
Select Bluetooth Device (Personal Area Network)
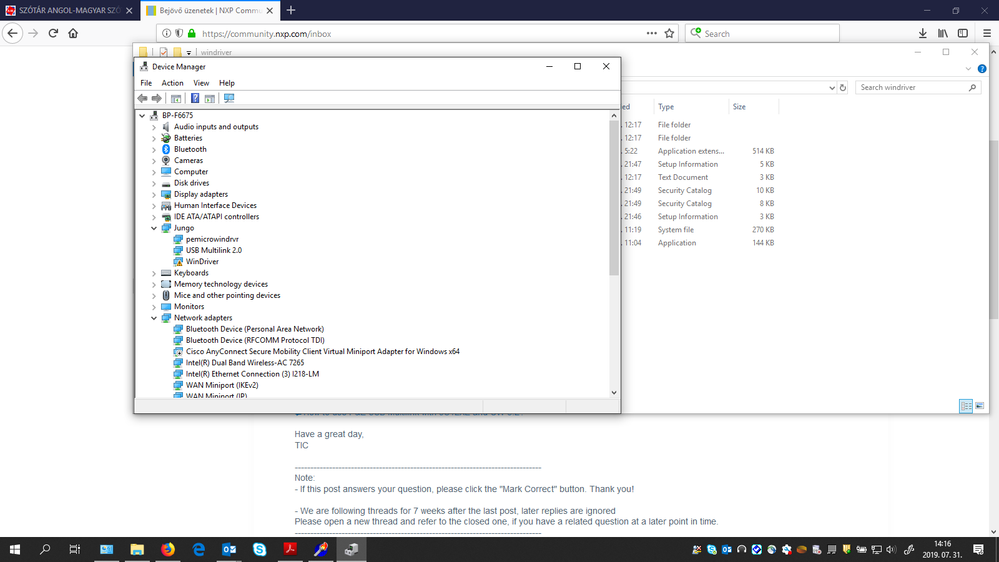click(x=254, y=329)
